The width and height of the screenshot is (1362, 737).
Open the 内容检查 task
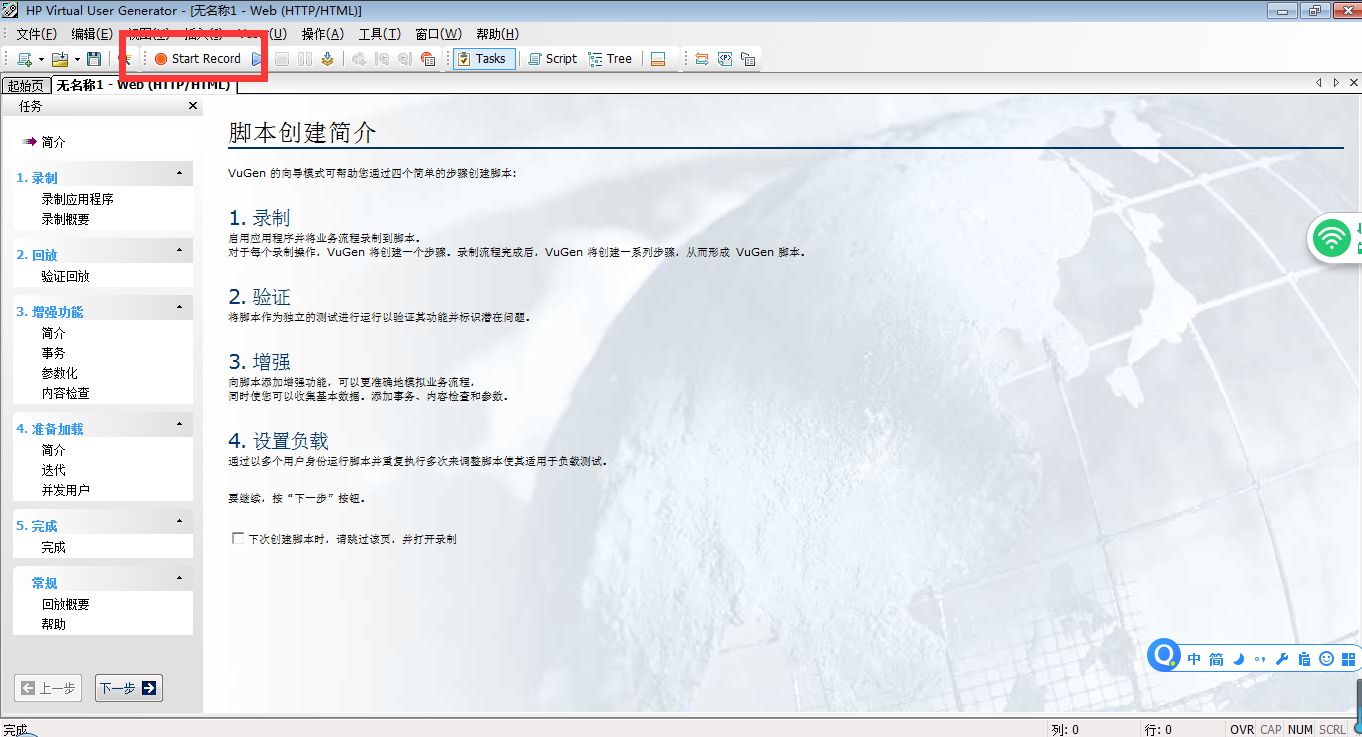click(66, 393)
